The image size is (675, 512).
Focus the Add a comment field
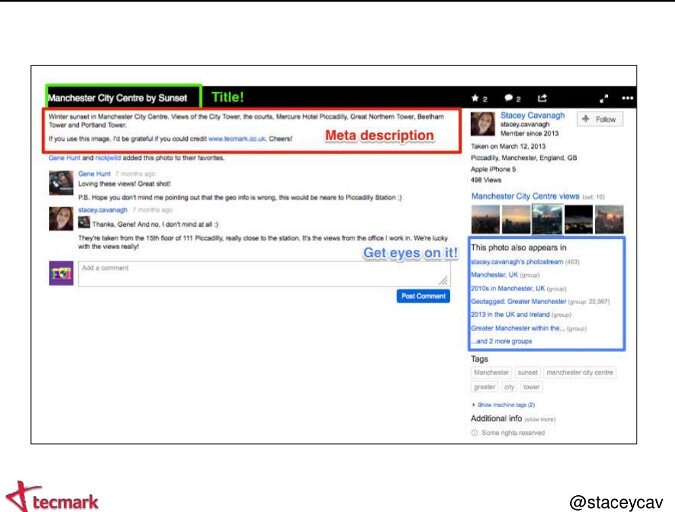click(x=264, y=273)
